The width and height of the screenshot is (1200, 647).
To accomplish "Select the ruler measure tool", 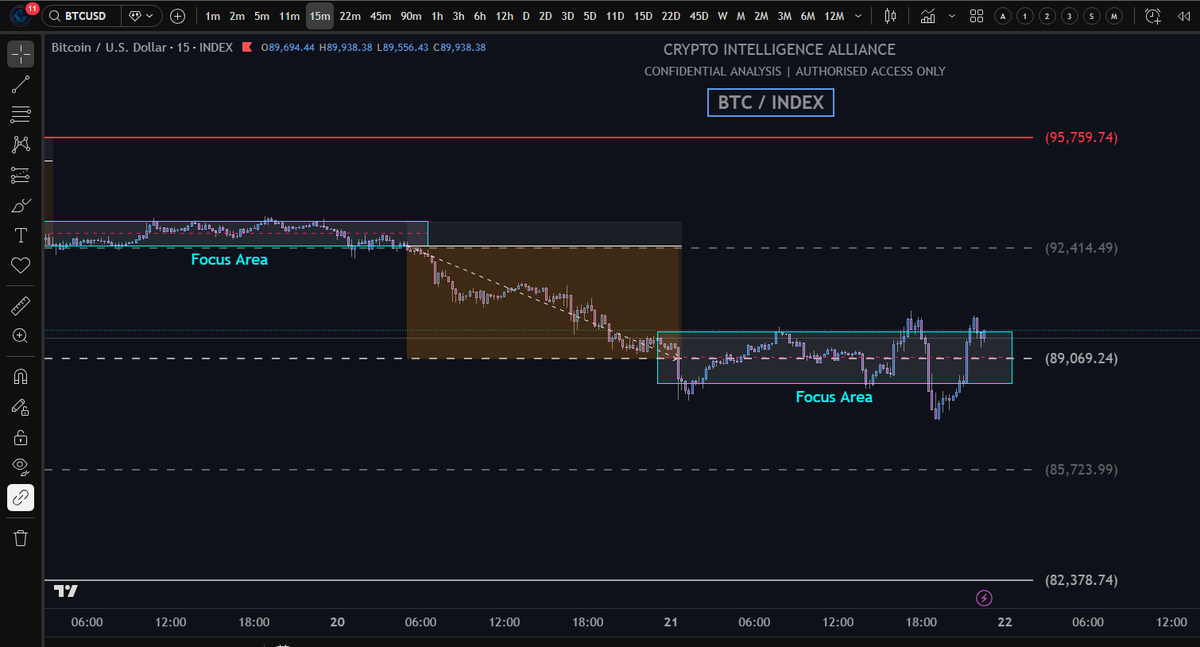I will [x=20, y=306].
